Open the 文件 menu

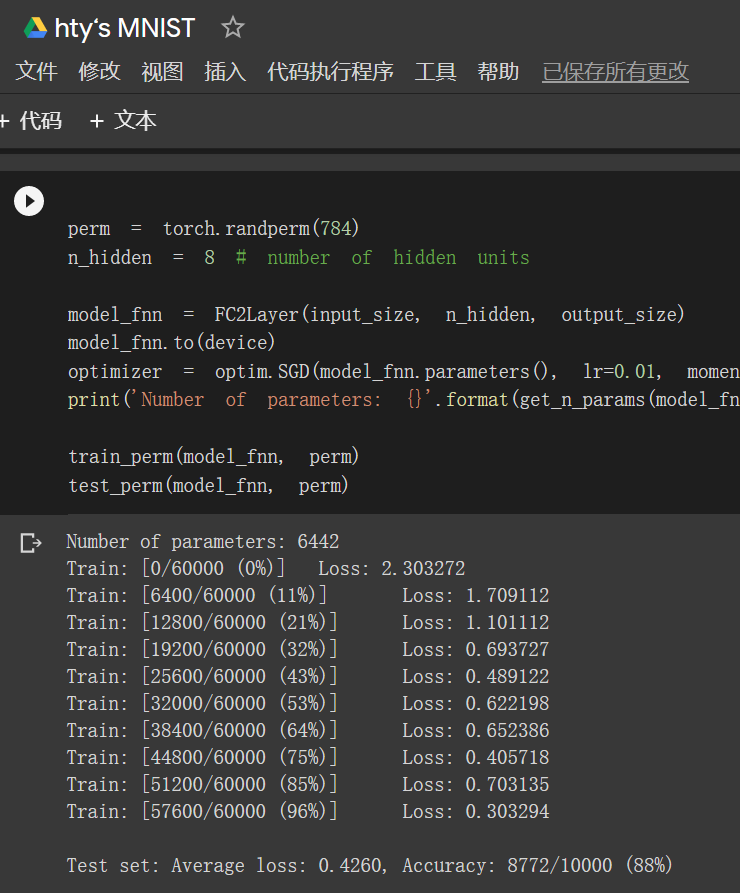36,72
